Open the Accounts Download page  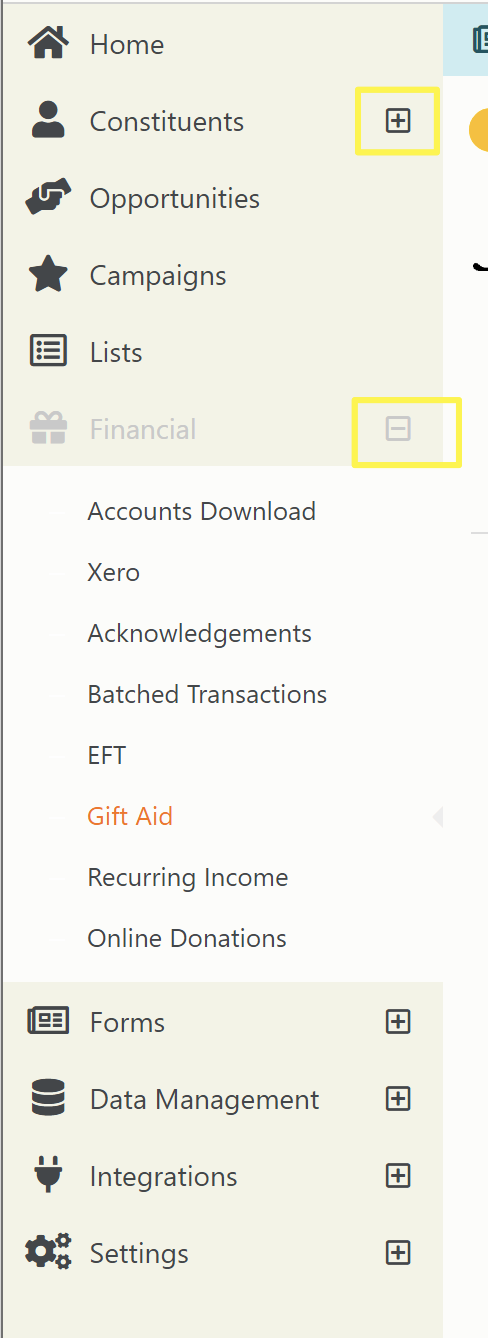[x=201, y=511]
